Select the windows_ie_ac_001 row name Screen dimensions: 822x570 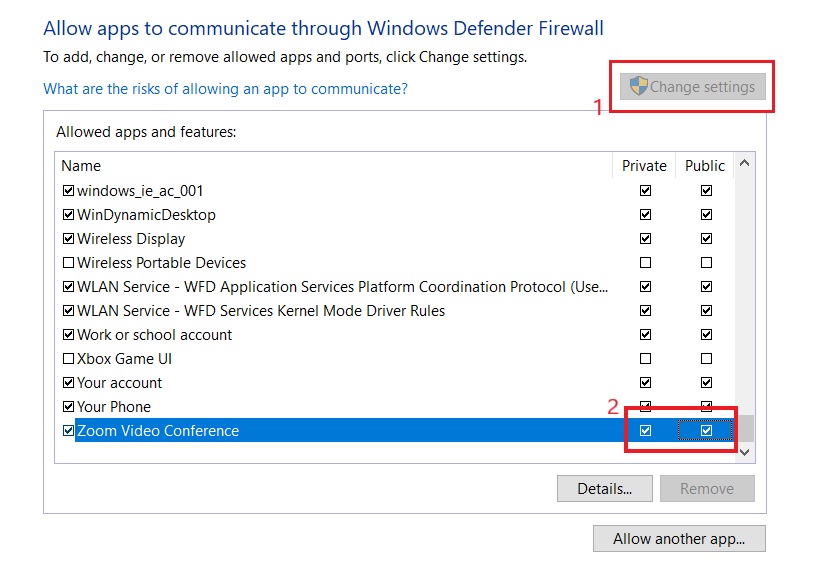140,190
